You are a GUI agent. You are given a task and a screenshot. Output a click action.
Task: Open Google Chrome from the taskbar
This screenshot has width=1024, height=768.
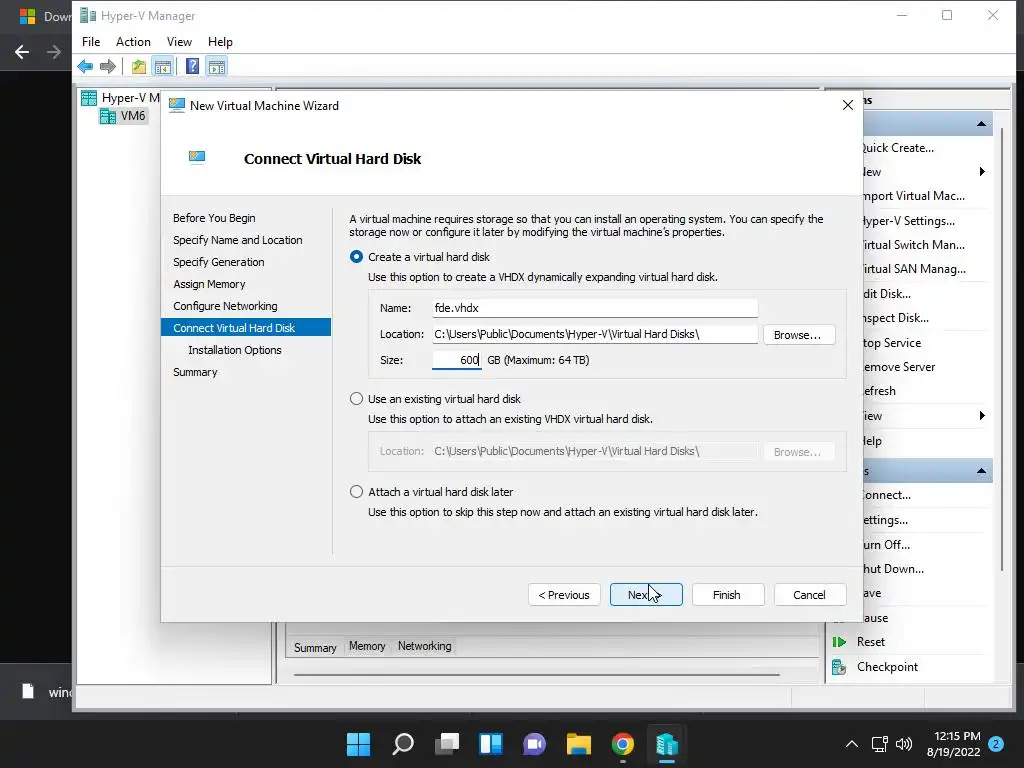pos(623,744)
